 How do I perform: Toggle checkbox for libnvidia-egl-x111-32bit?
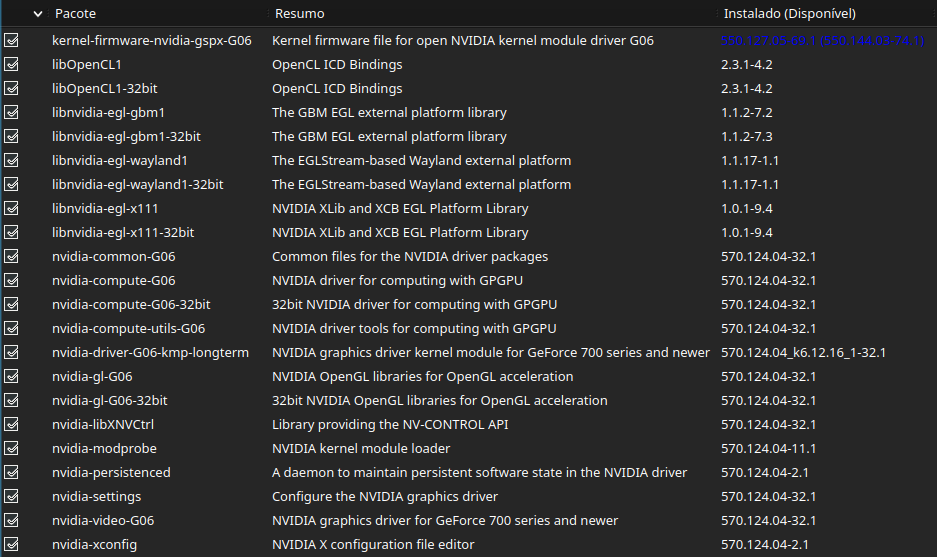[11, 232]
